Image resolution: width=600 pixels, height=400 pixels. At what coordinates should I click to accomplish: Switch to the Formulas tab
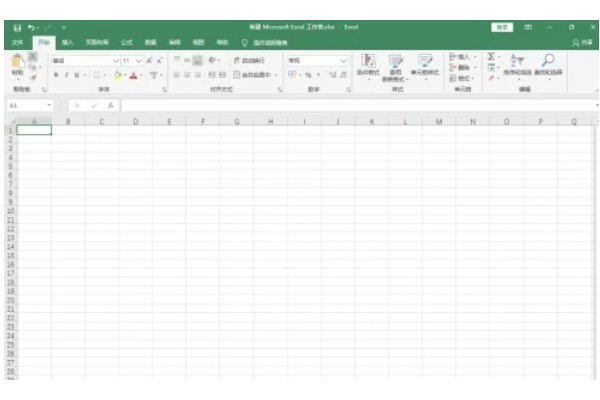tap(127, 42)
